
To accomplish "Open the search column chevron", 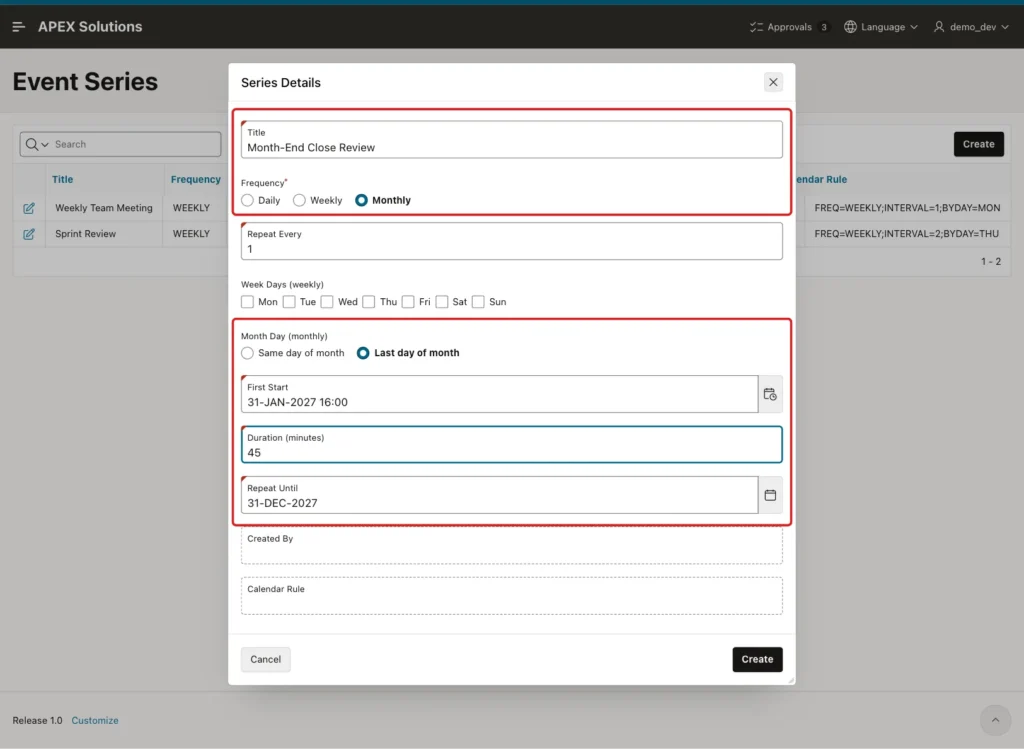I will [x=45, y=144].
